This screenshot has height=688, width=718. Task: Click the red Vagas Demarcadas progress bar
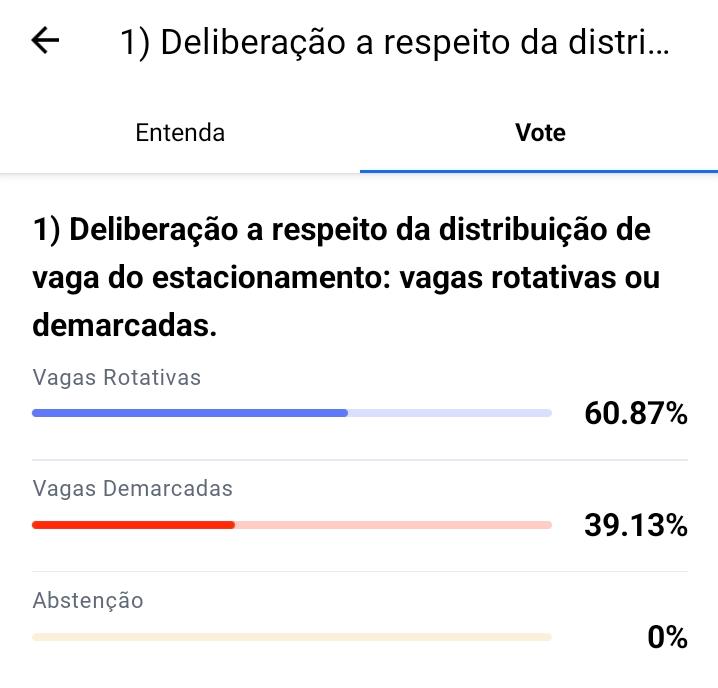292,525
